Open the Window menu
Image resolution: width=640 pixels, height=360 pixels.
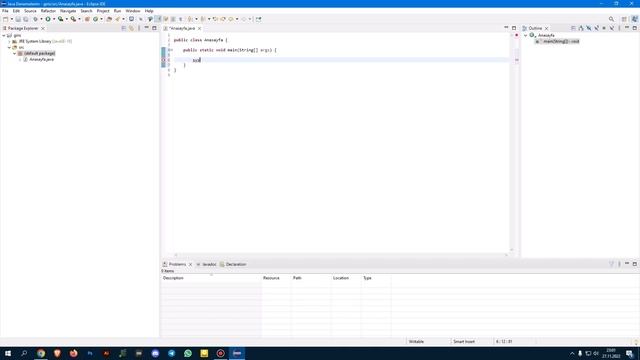coord(133,11)
